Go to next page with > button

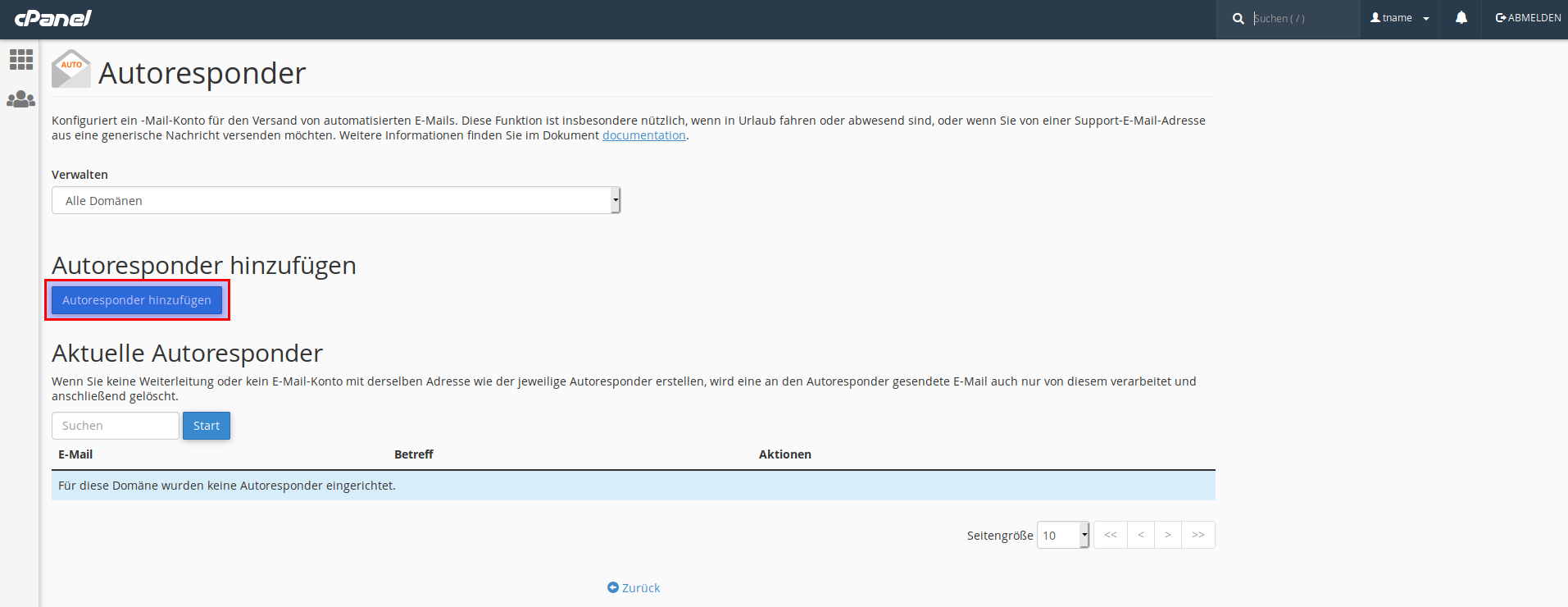pos(1168,535)
